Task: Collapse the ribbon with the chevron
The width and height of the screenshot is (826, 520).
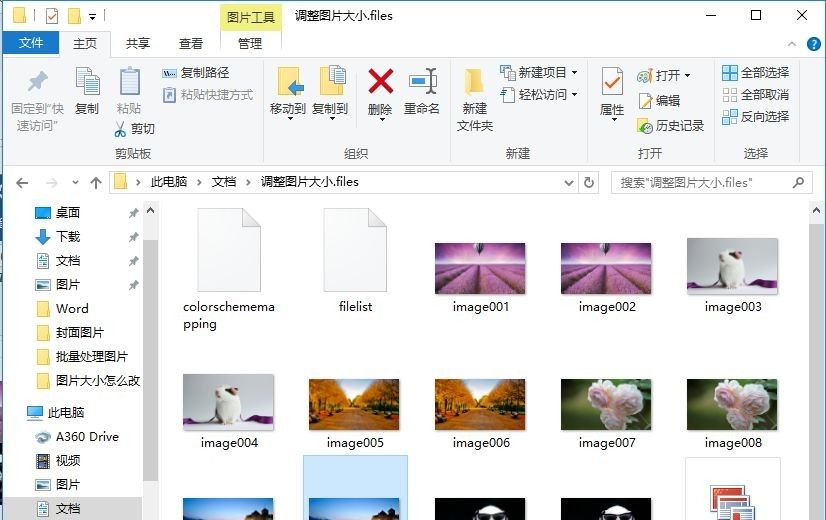Action: click(x=792, y=44)
